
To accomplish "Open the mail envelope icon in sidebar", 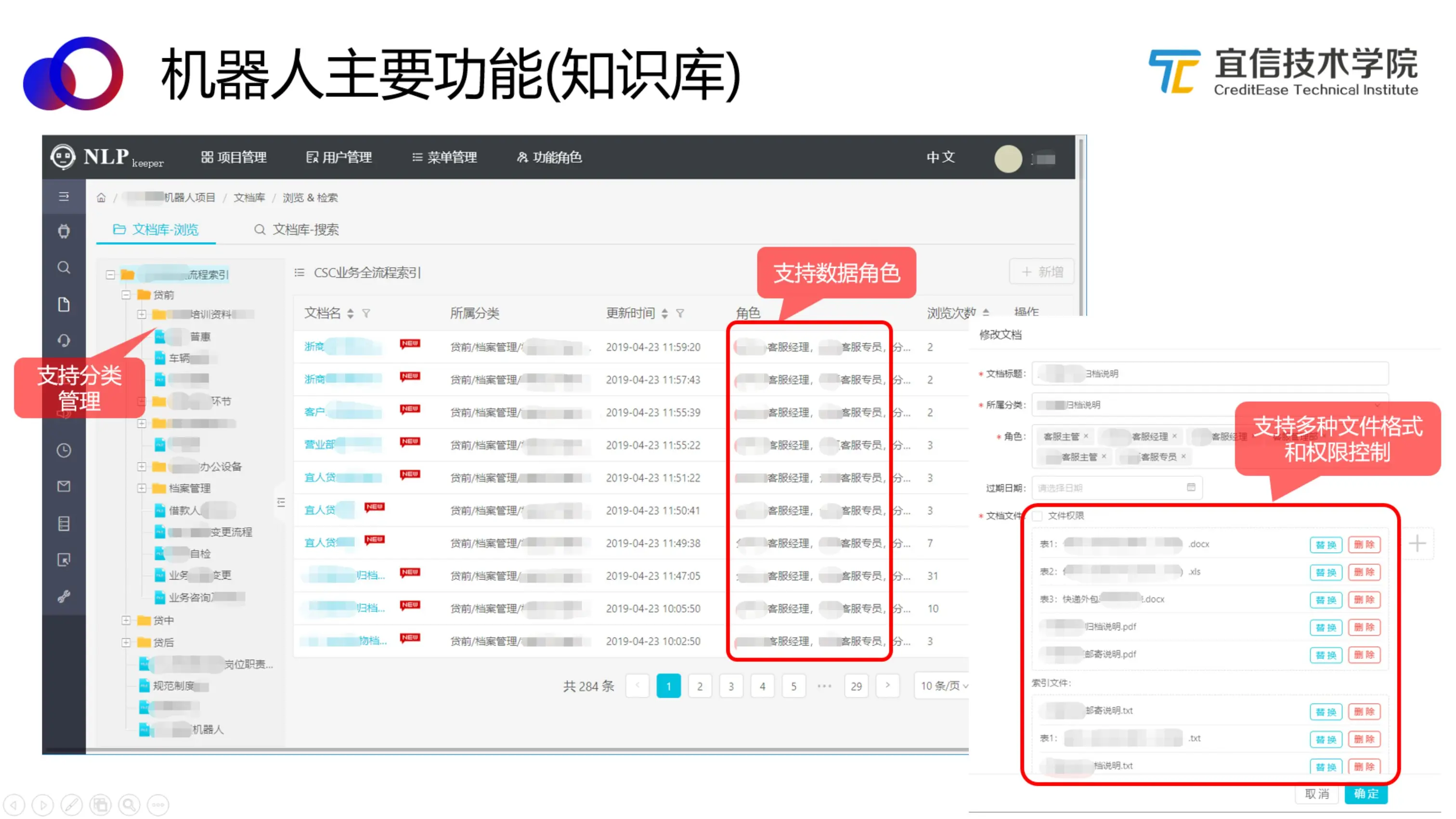I will 64,486.
